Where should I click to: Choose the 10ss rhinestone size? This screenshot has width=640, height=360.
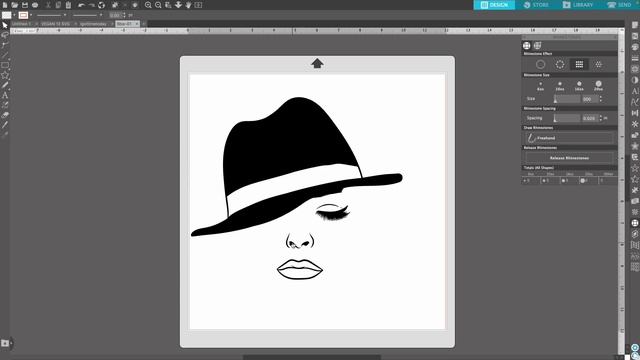[x=560, y=86]
